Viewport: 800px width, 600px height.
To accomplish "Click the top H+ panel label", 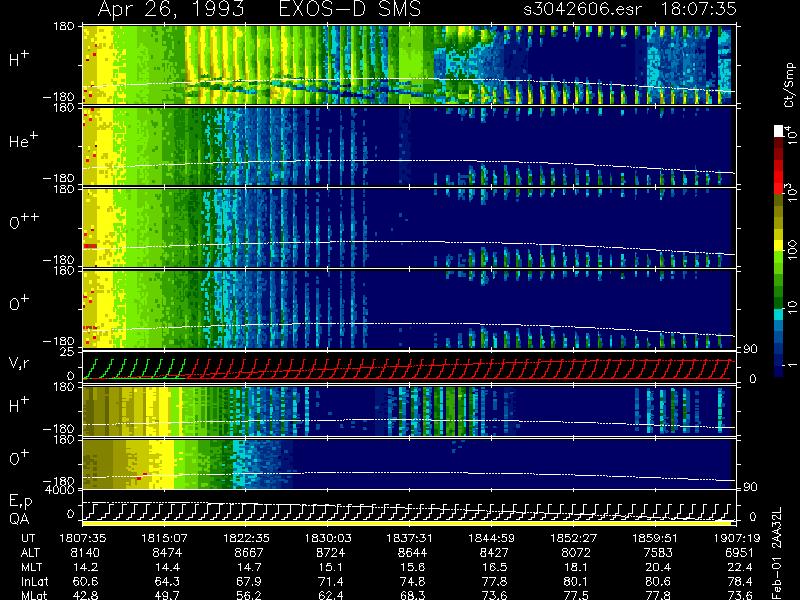I will pos(19,59).
